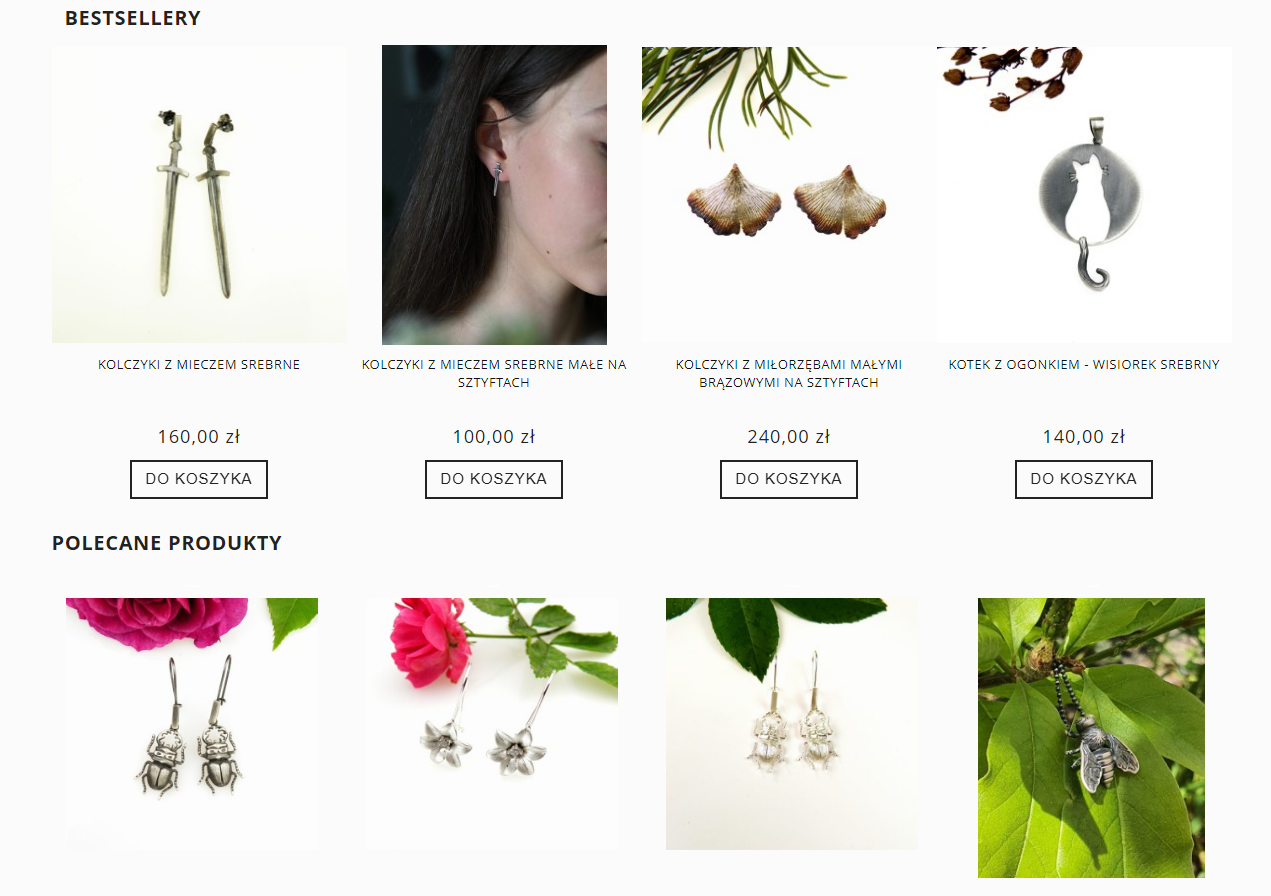Click the Polecane produkty section heading
This screenshot has width=1271, height=896.
point(167,543)
